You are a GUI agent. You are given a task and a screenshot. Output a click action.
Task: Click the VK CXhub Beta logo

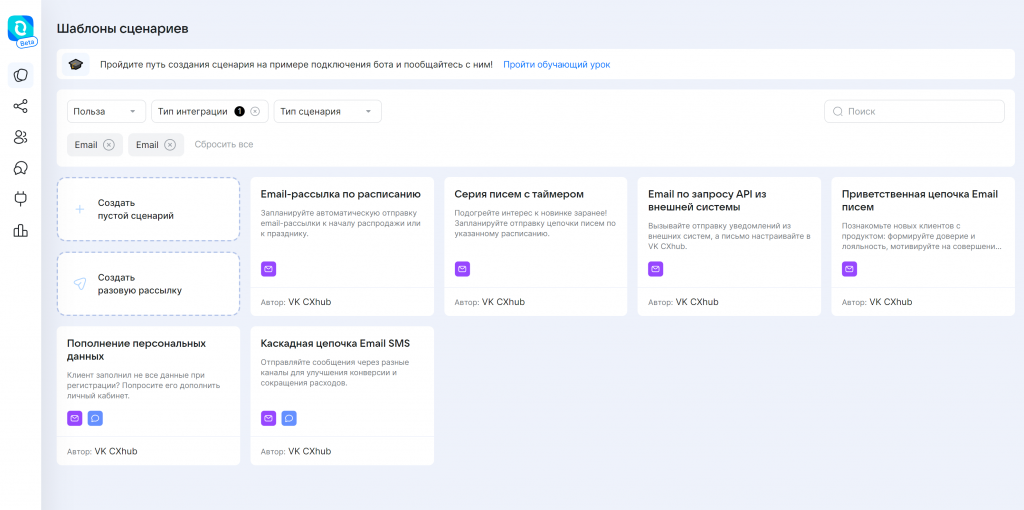pos(22,31)
